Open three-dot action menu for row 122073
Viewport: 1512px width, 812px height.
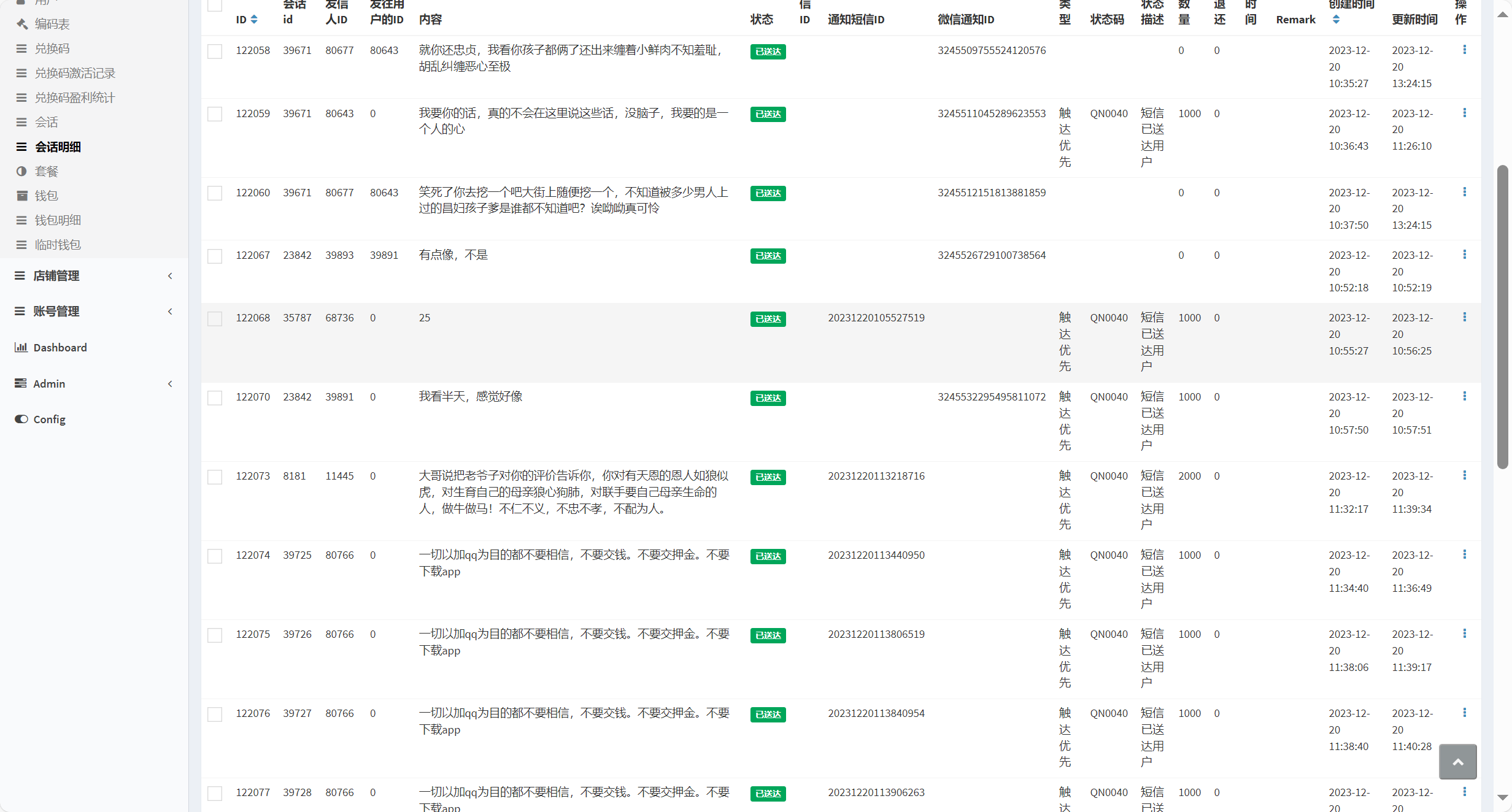tap(1464, 475)
